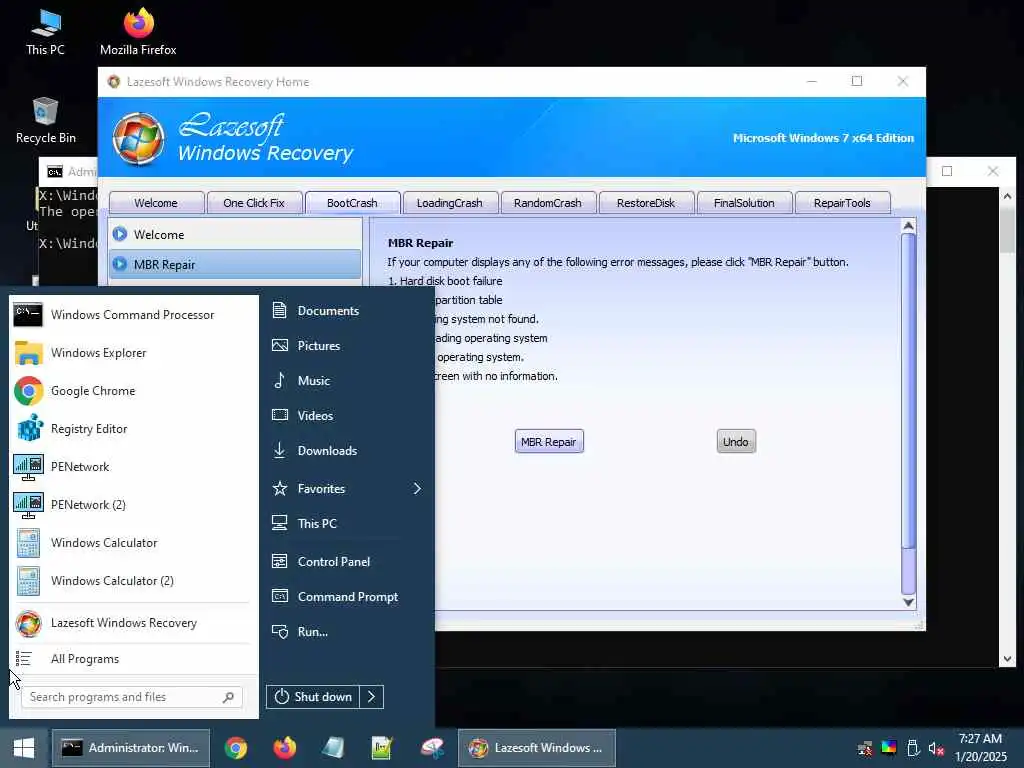1024x768 pixels.
Task: Launch PENetwork entry
Action: (133, 466)
